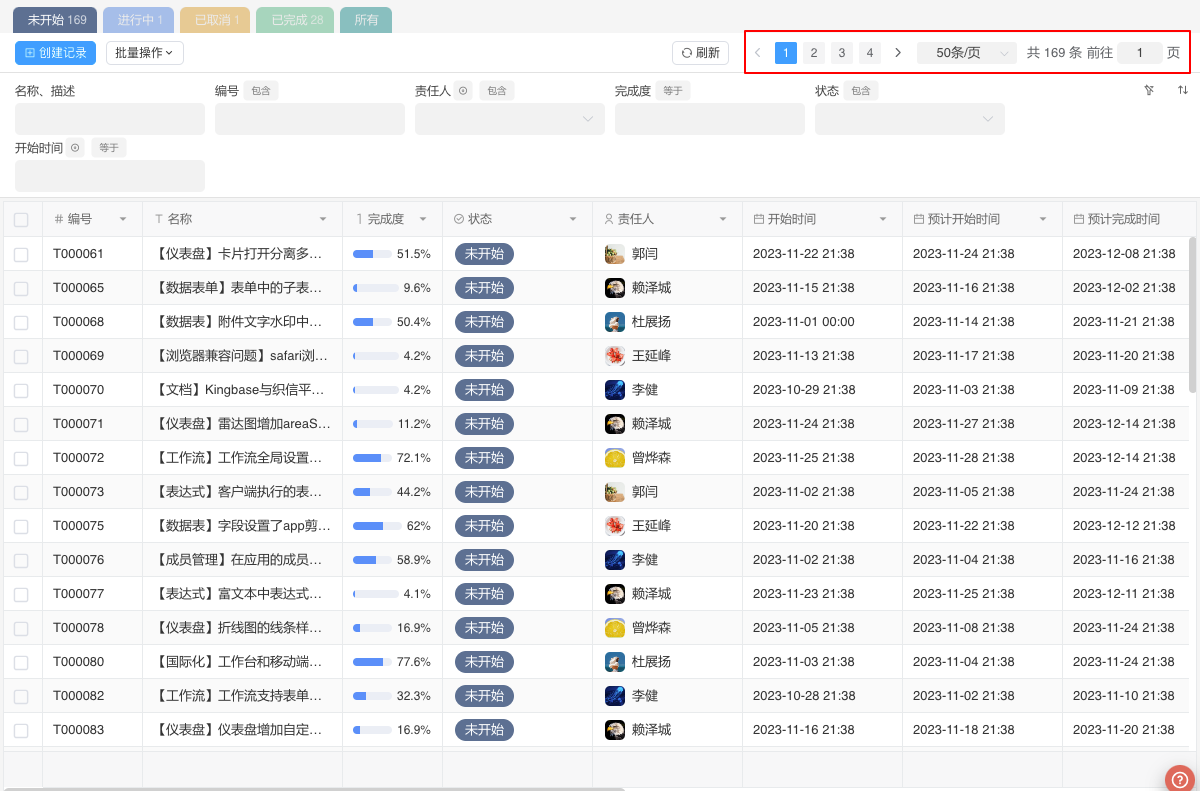Switch to the 进行中 tab
Viewport: 1200px width, 791px height.
pos(139,20)
